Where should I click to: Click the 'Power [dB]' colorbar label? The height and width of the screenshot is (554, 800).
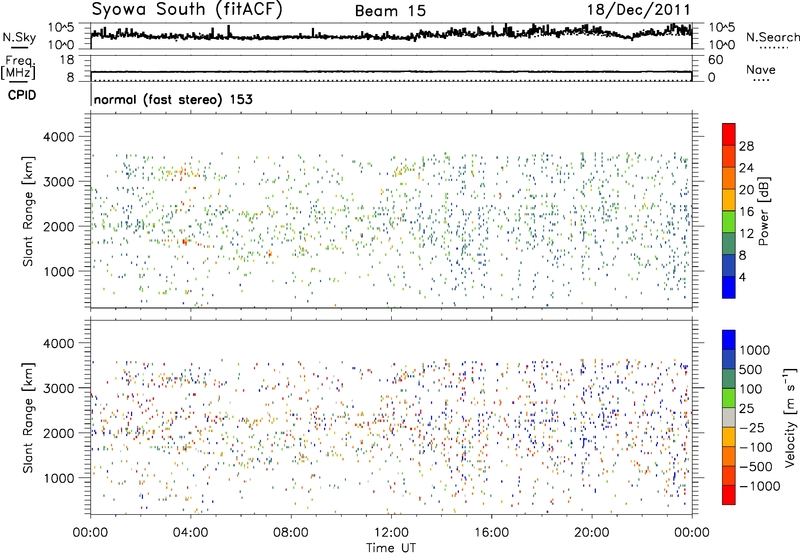click(763, 211)
